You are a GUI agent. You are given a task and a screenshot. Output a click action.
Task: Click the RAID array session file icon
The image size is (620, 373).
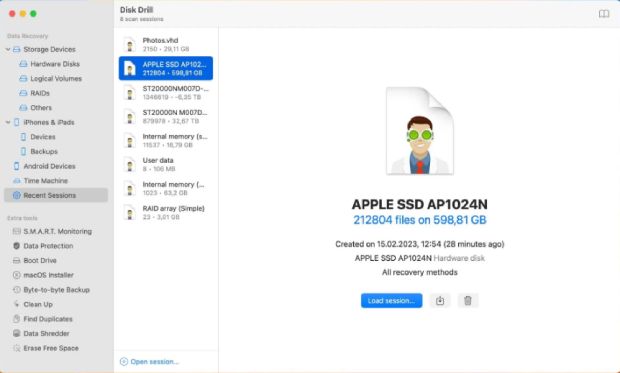click(x=130, y=212)
